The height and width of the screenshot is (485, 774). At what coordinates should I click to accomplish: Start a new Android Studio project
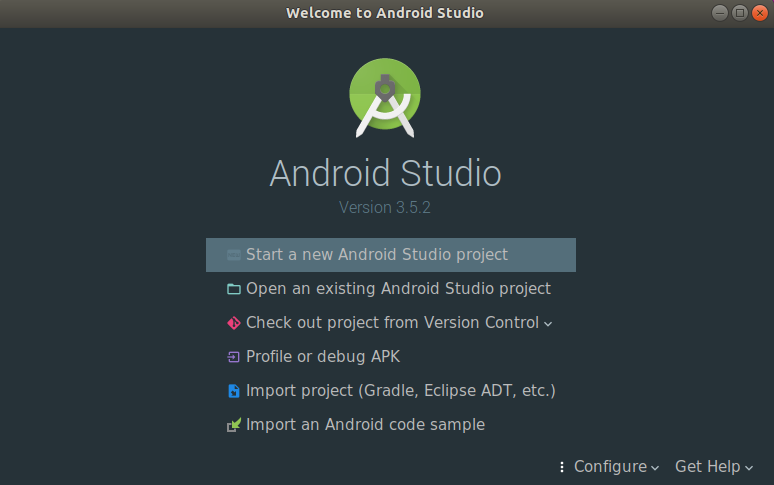pyautogui.click(x=390, y=255)
